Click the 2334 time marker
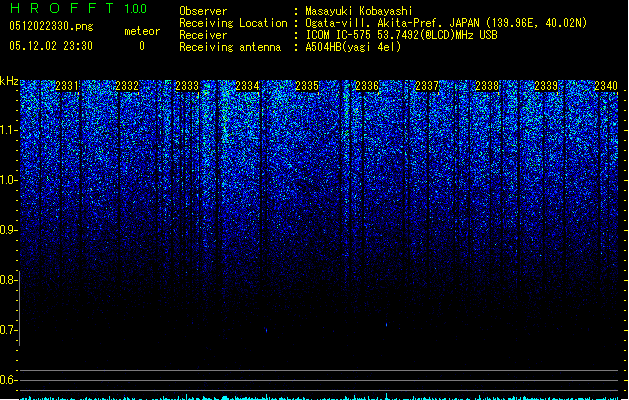This screenshot has width=629, height=400. click(x=247, y=86)
